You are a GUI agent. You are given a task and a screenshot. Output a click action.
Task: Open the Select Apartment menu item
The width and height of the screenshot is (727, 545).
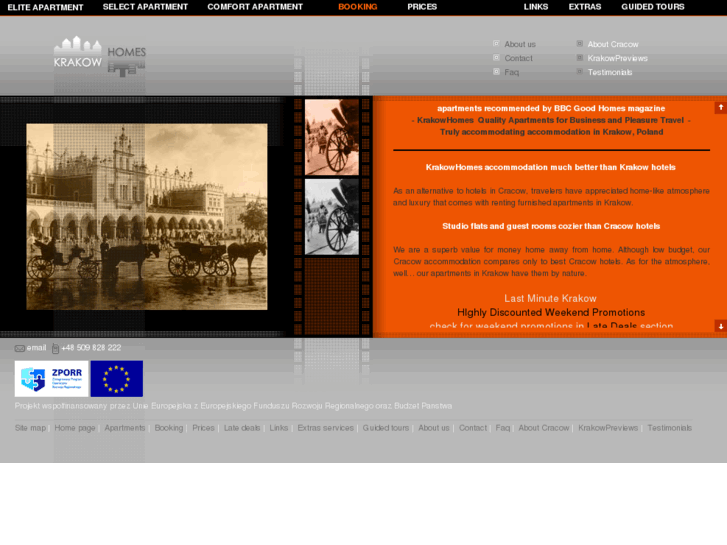pos(145,7)
